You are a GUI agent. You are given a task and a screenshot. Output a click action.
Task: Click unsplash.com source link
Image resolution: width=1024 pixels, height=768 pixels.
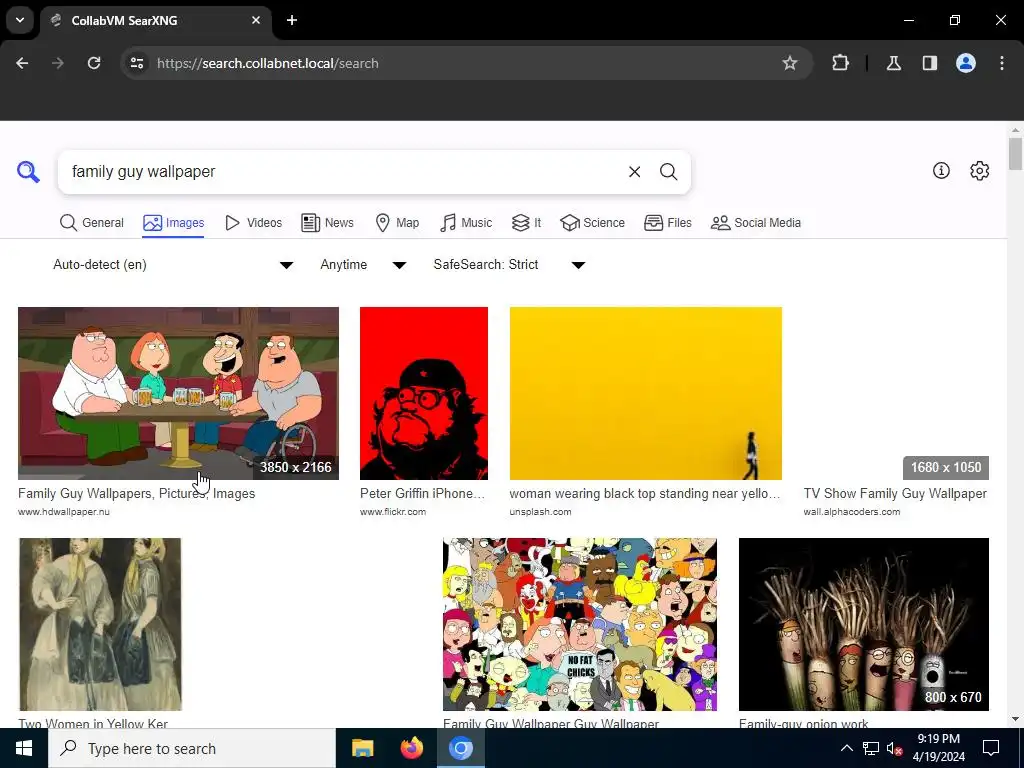coord(540,512)
